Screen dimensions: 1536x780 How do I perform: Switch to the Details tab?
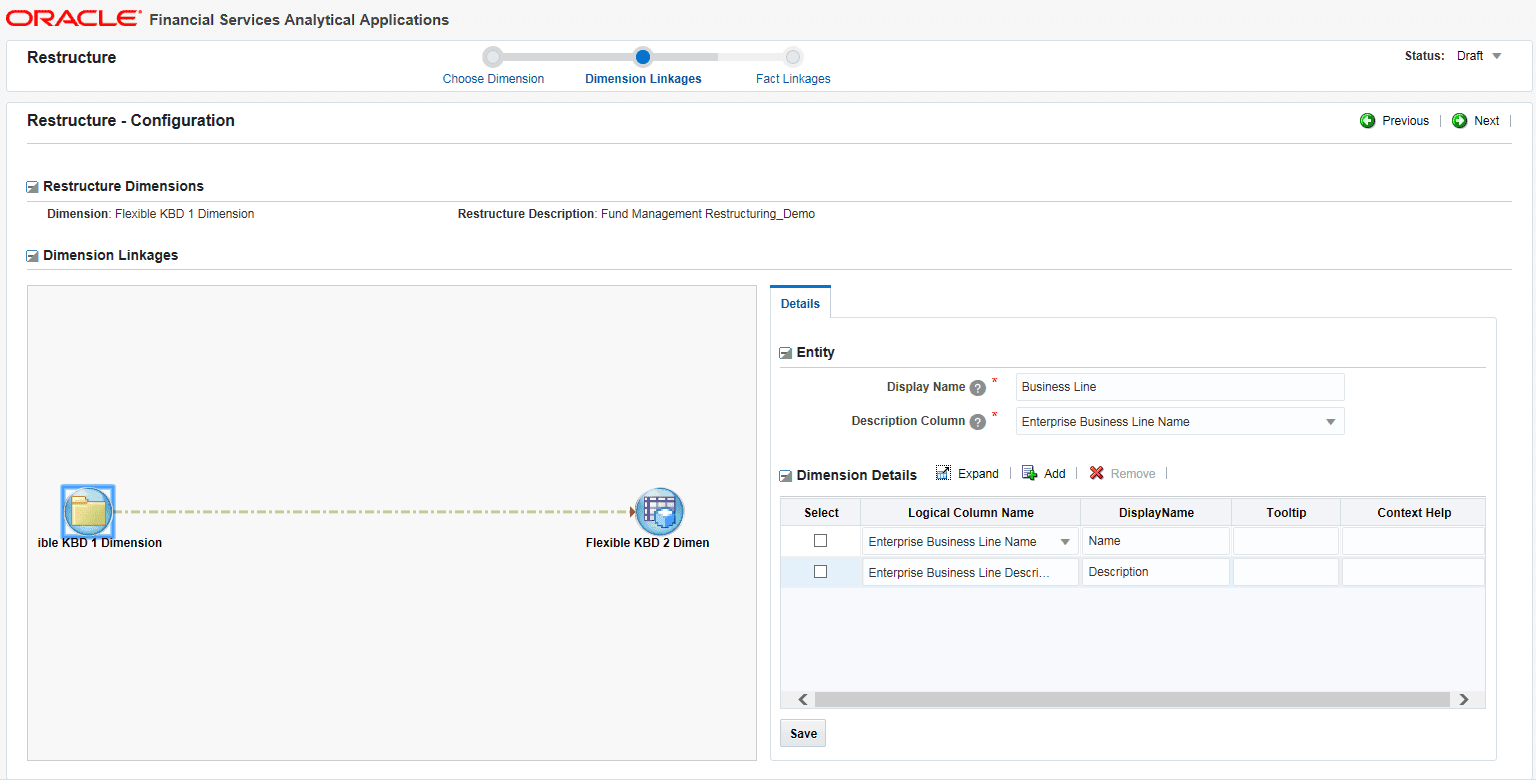[x=800, y=304]
